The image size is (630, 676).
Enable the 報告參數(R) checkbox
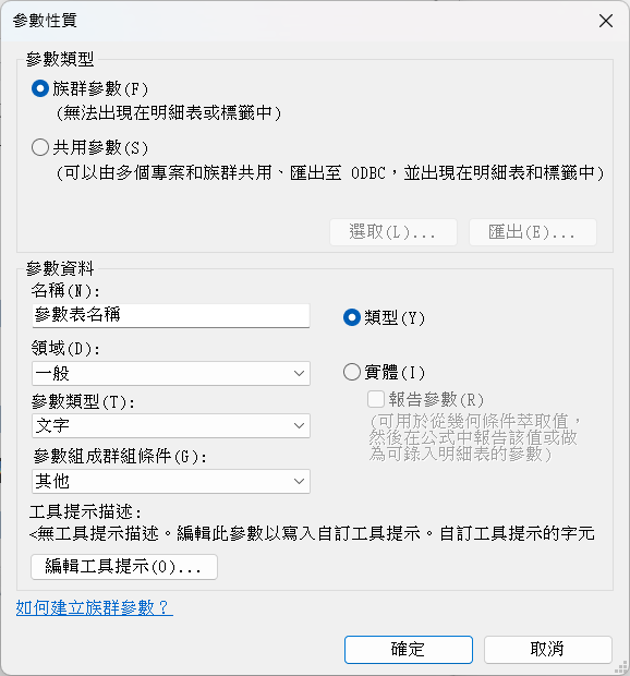(x=377, y=398)
